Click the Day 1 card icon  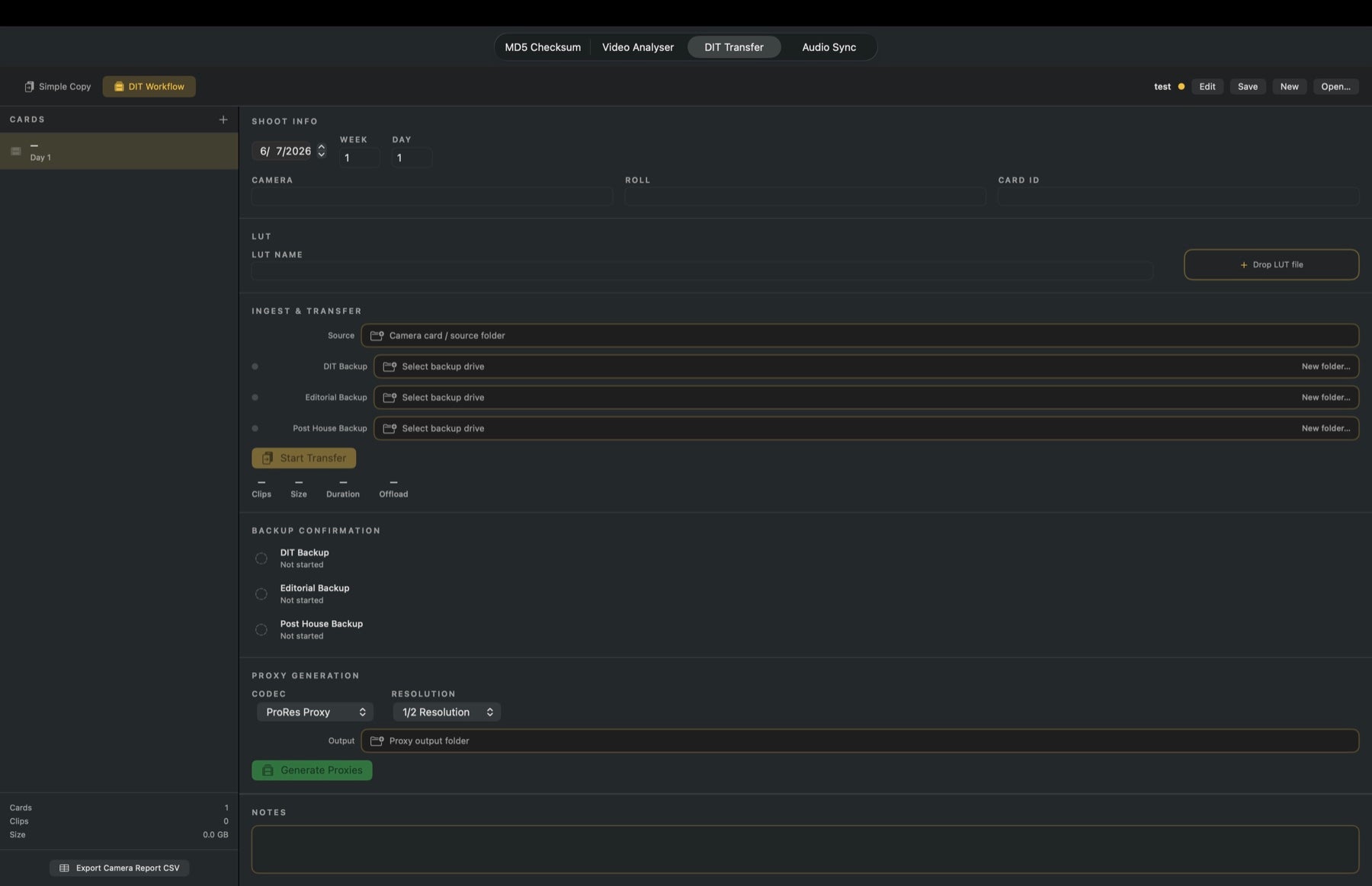point(16,151)
